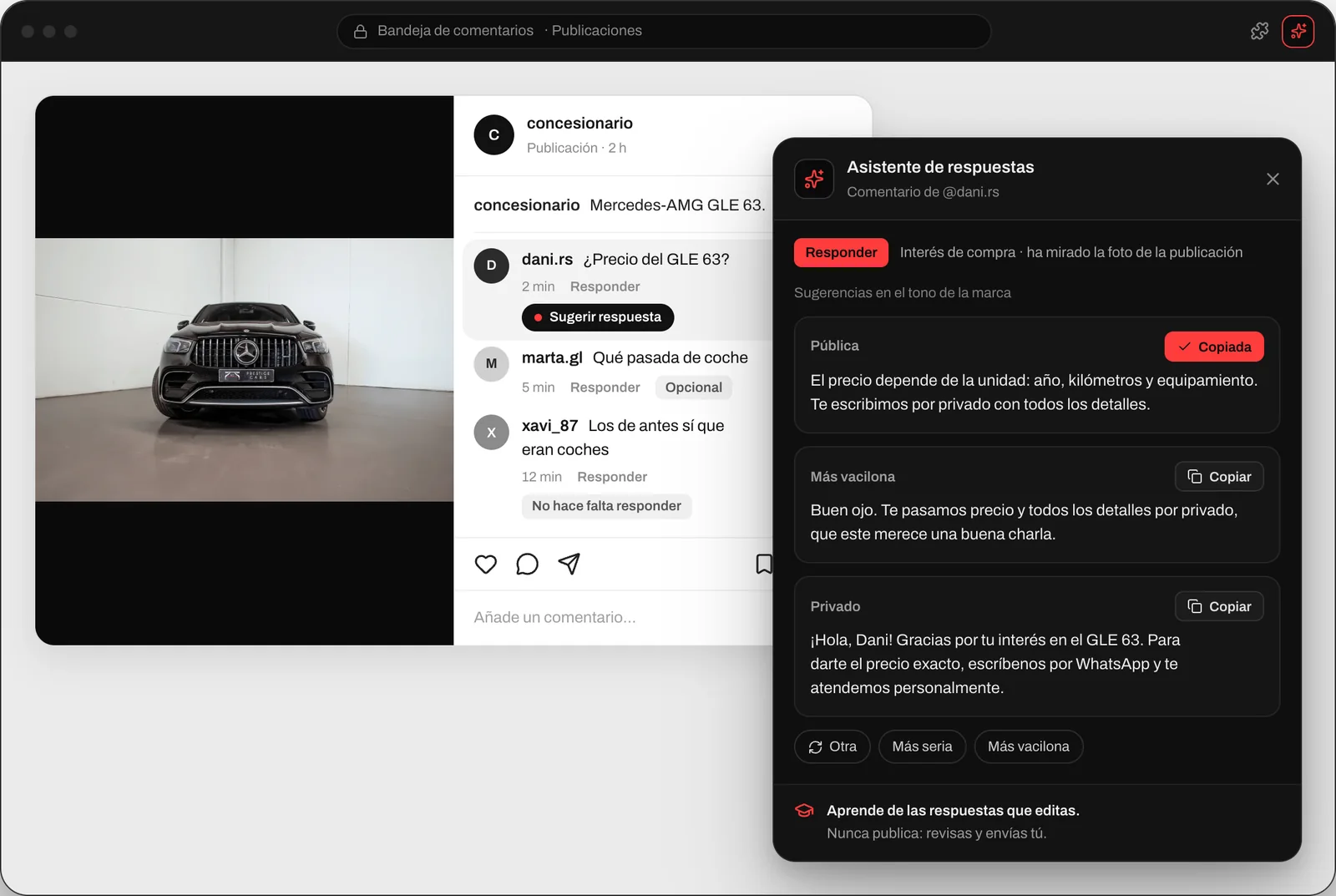Select the Más vacilona tone chip at bottom

[1029, 747]
